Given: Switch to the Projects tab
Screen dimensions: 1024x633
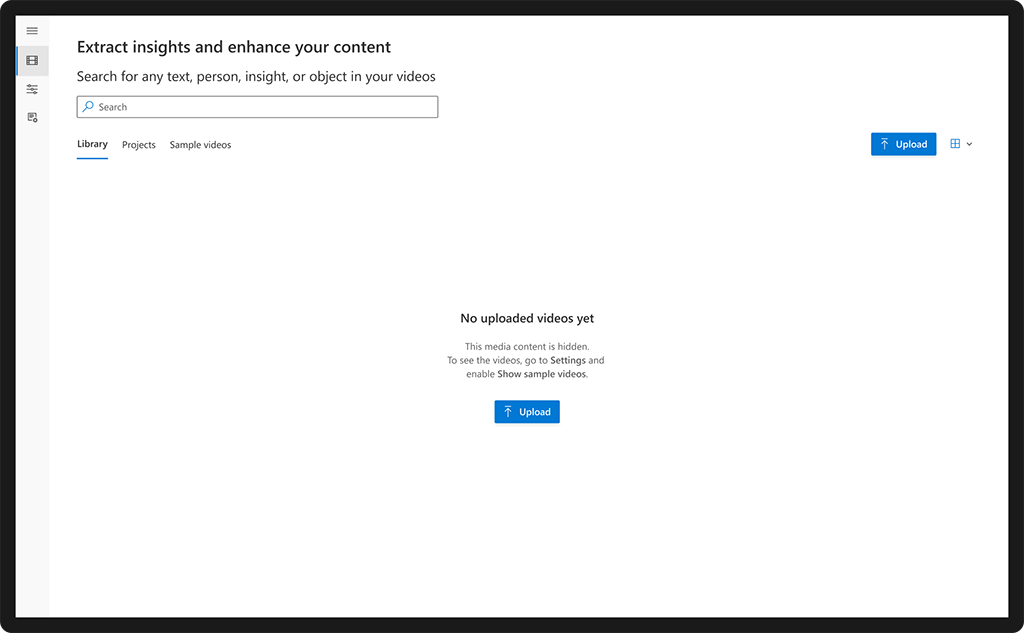Looking at the screenshot, I should tap(138, 145).
